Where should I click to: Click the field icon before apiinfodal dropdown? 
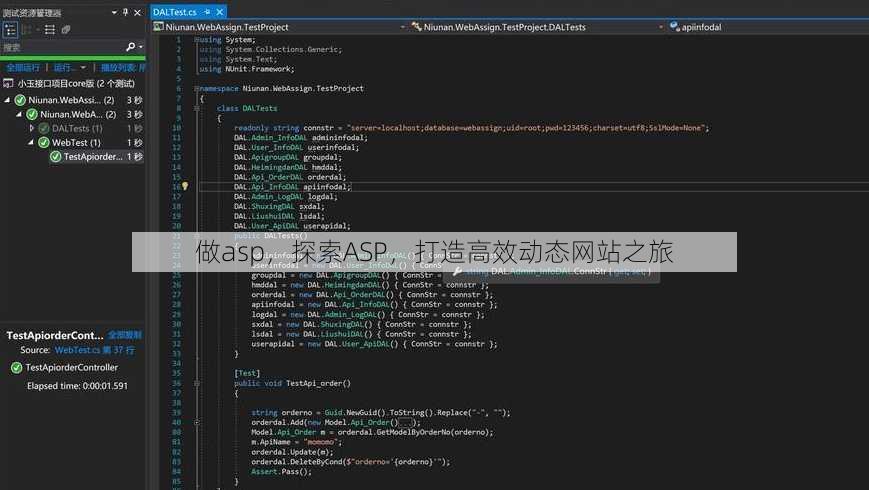pyautogui.click(x=674, y=27)
